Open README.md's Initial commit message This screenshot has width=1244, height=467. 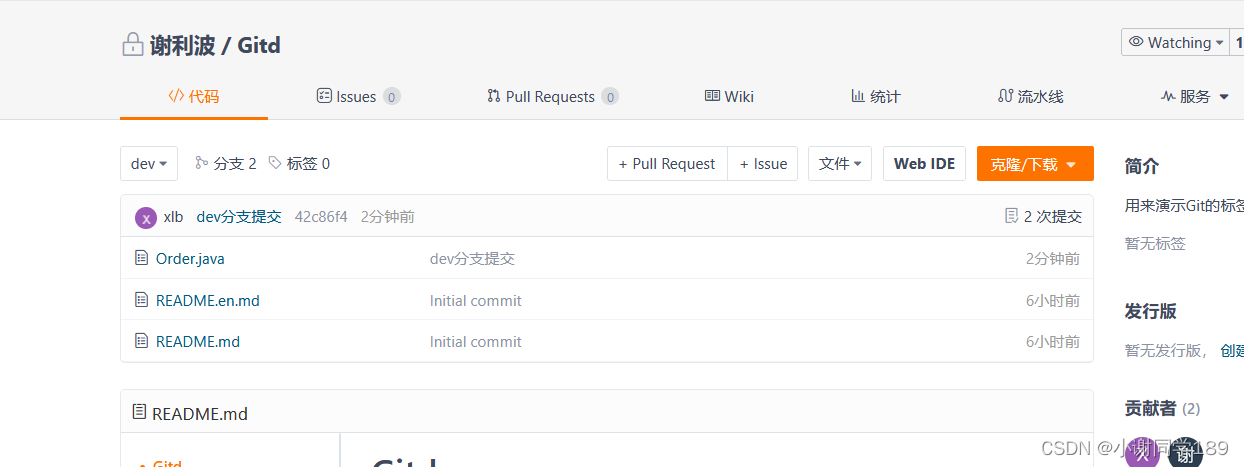pos(476,342)
